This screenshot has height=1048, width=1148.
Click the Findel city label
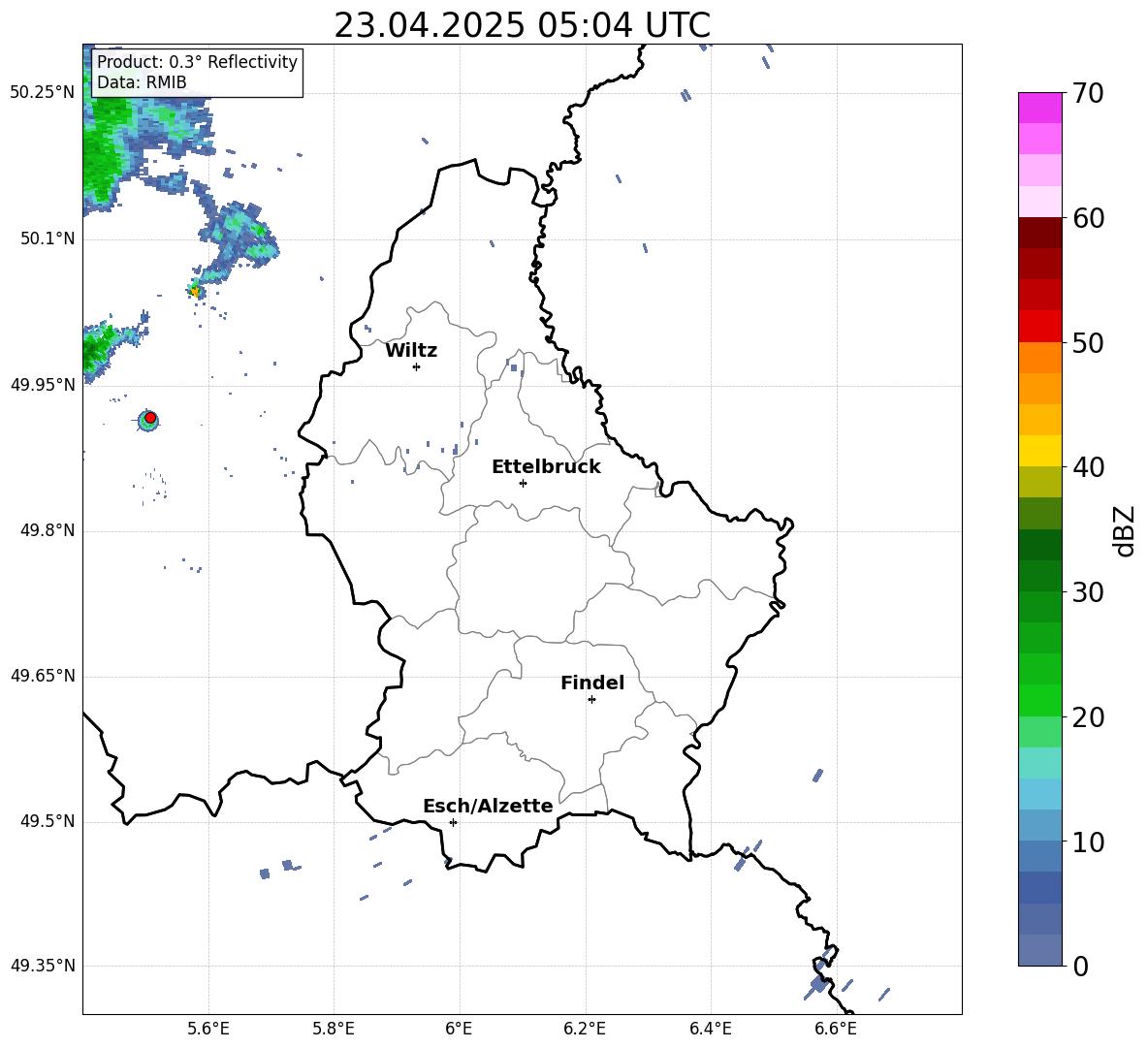coord(592,683)
